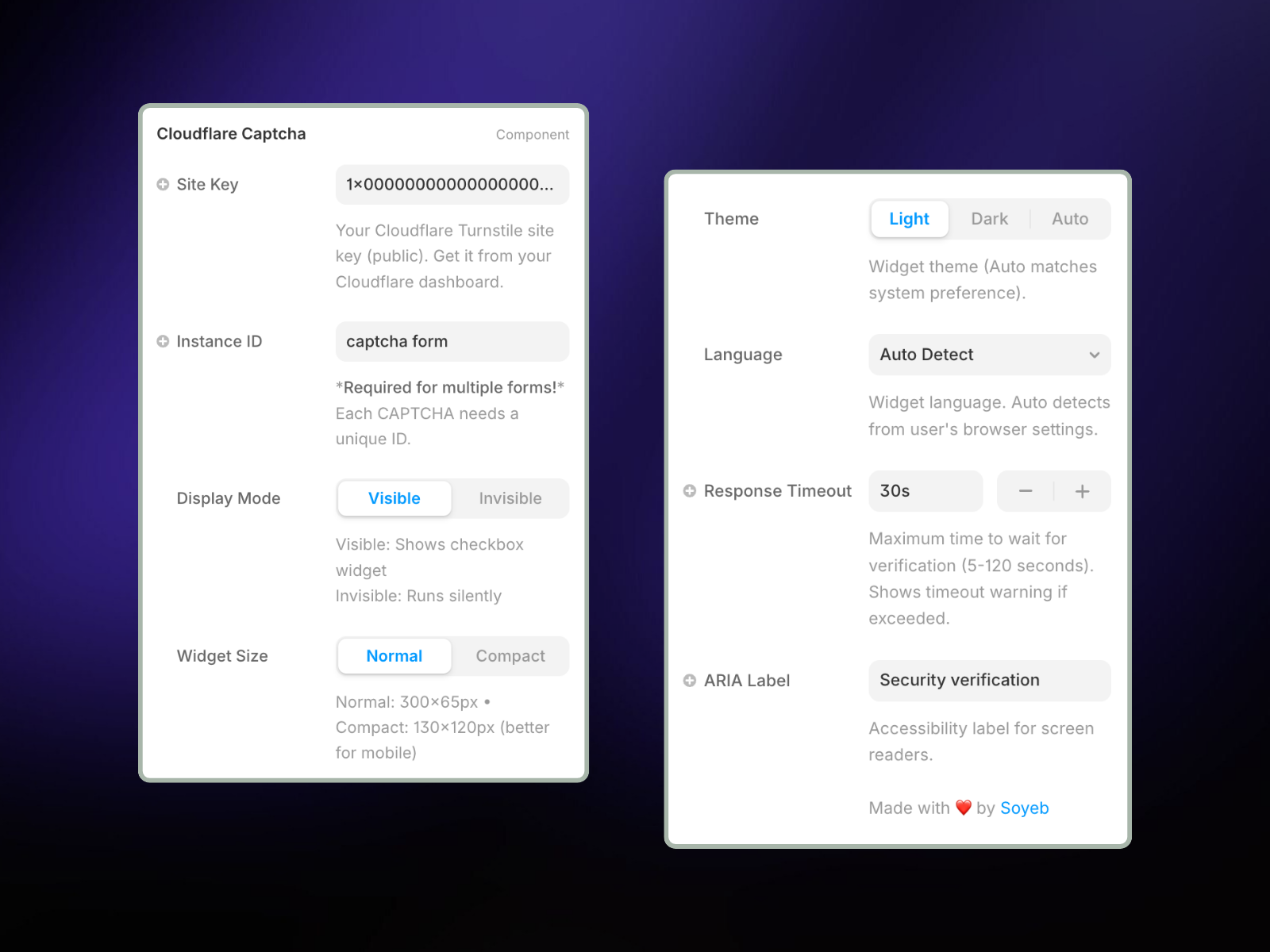Click the plus icon beside Instance ID
Viewport: 1270px width, 952px height.
pyautogui.click(x=163, y=341)
